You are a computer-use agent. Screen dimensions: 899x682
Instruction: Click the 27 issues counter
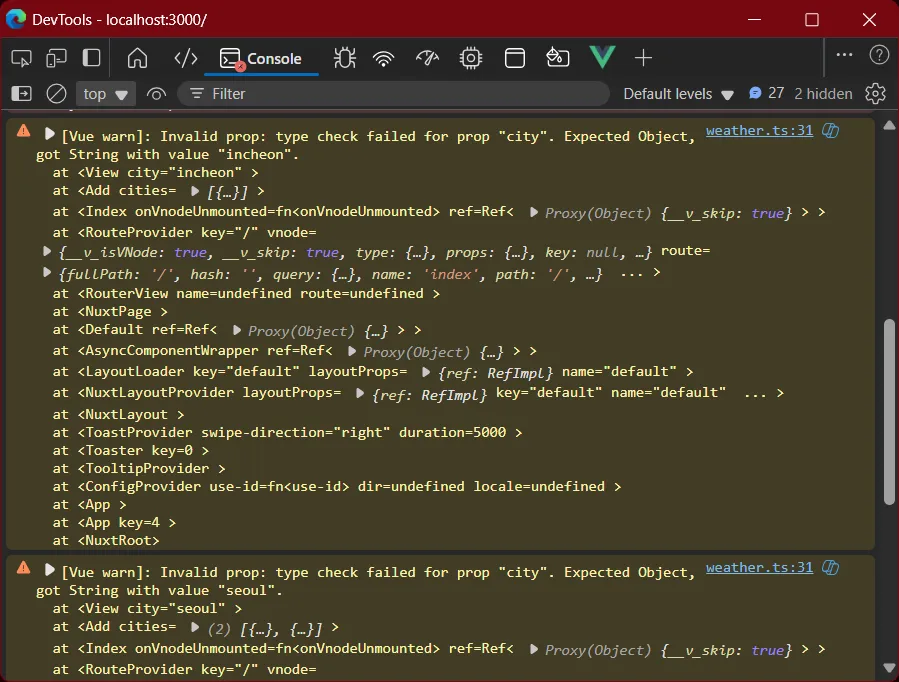pyautogui.click(x=767, y=93)
